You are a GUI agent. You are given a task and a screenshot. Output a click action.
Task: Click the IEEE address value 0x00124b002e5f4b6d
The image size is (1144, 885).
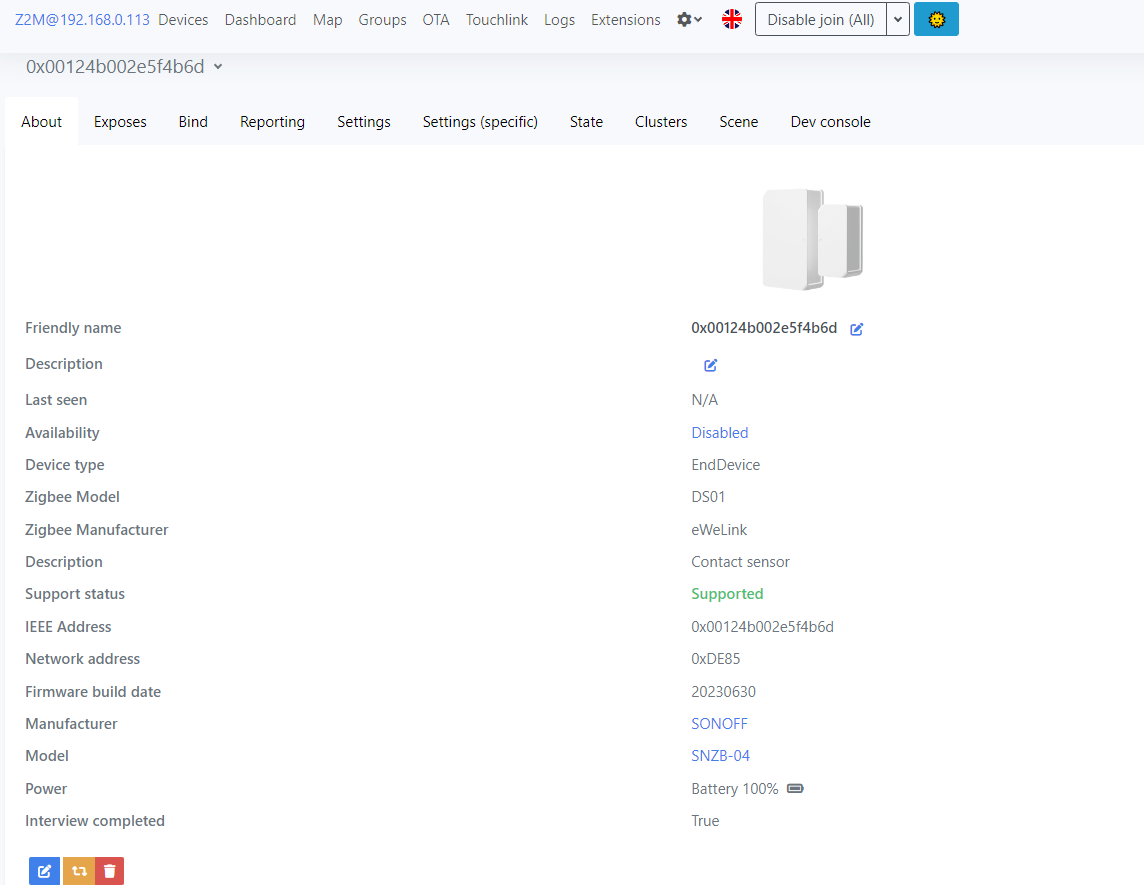point(762,627)
